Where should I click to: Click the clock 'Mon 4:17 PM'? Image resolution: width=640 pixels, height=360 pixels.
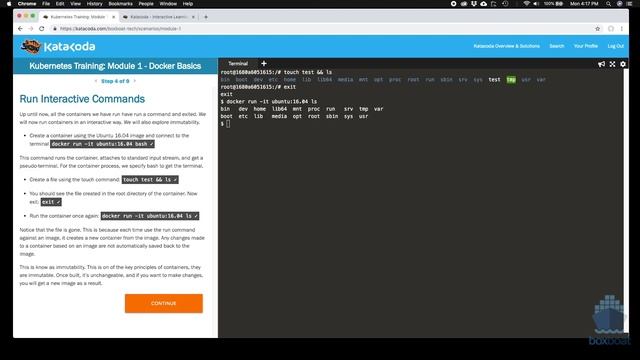pyautogui.click(x=584, y=4)
